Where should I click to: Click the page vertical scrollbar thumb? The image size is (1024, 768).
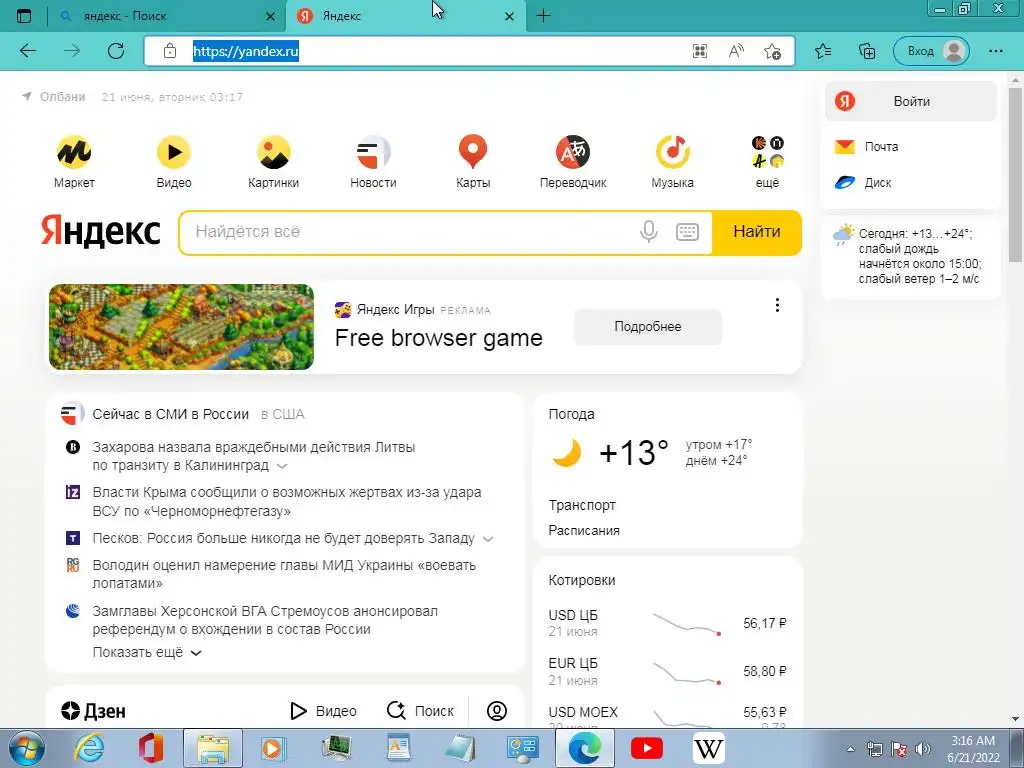coord(1015,173)
